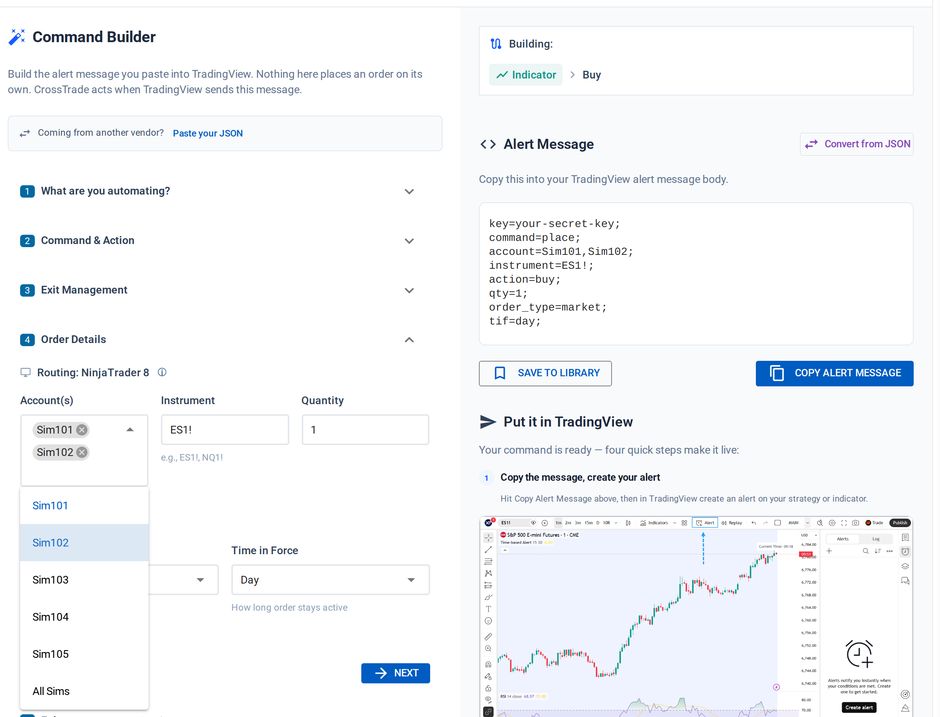Click the 'key=your-secret-key;' line in the alert message

tap(555, 224)
